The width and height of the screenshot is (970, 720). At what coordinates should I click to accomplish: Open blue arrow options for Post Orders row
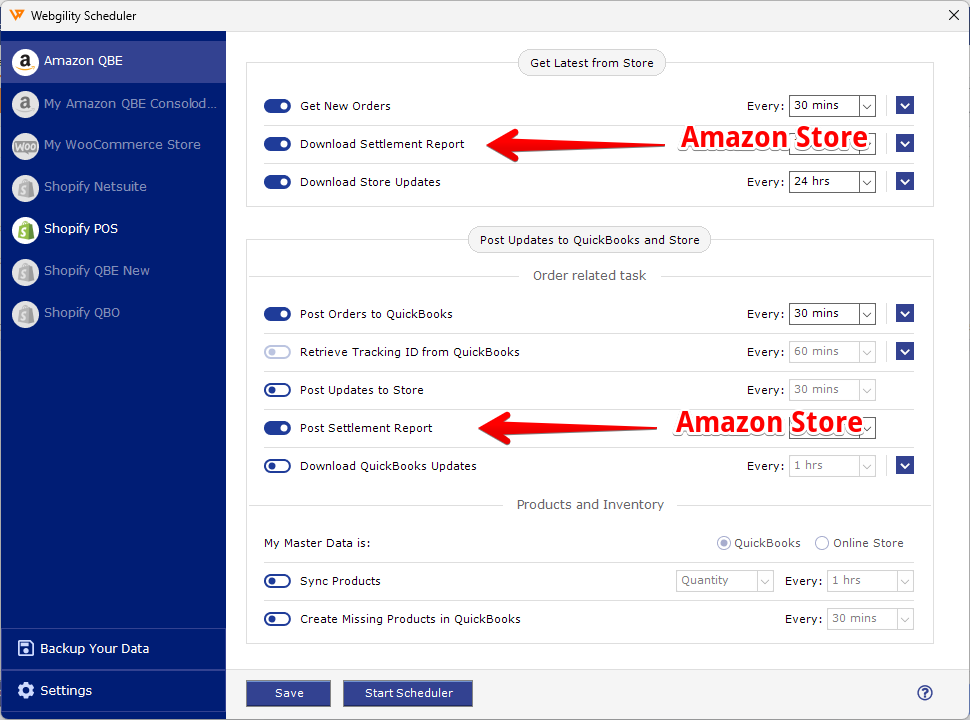click(904, 314)
